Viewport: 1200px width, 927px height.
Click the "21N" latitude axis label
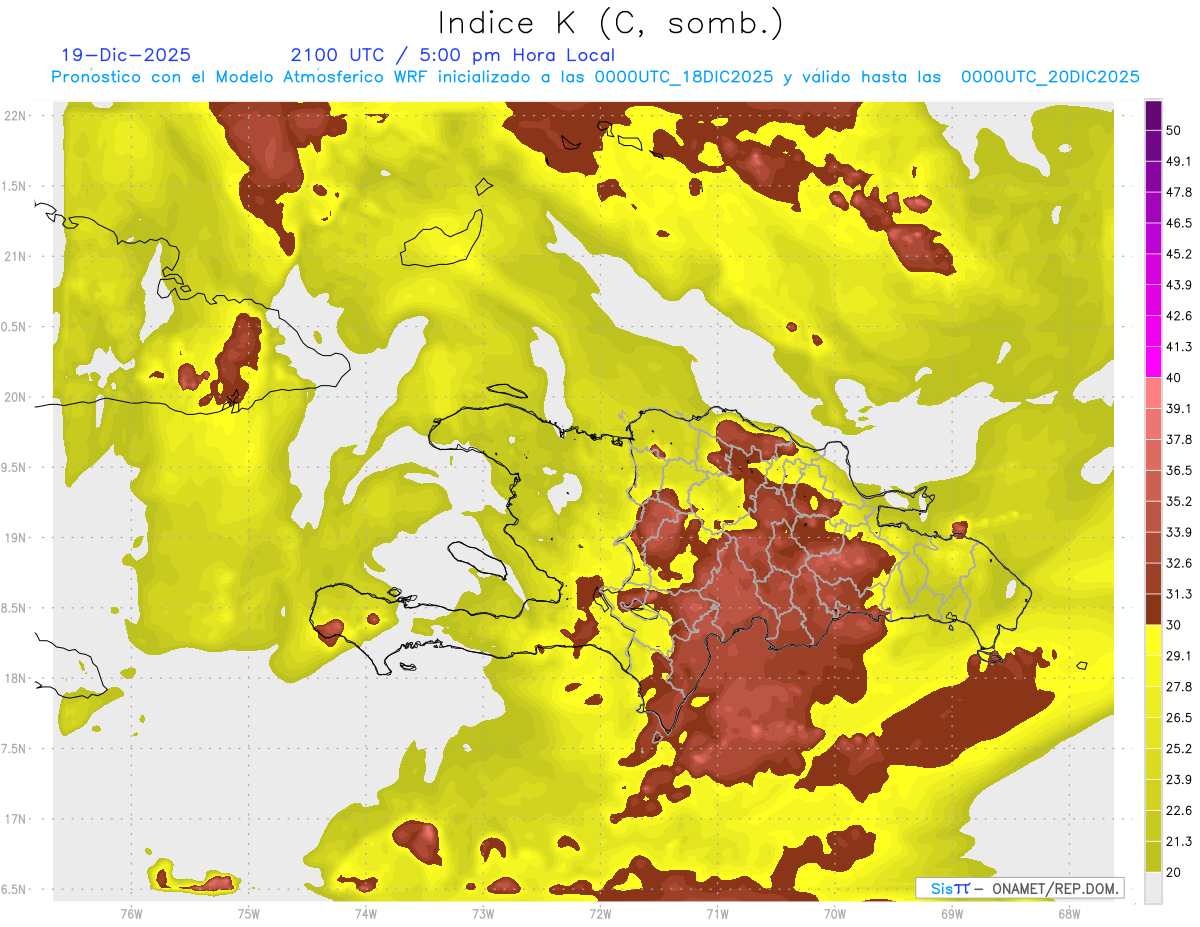[x=16, y=256]
